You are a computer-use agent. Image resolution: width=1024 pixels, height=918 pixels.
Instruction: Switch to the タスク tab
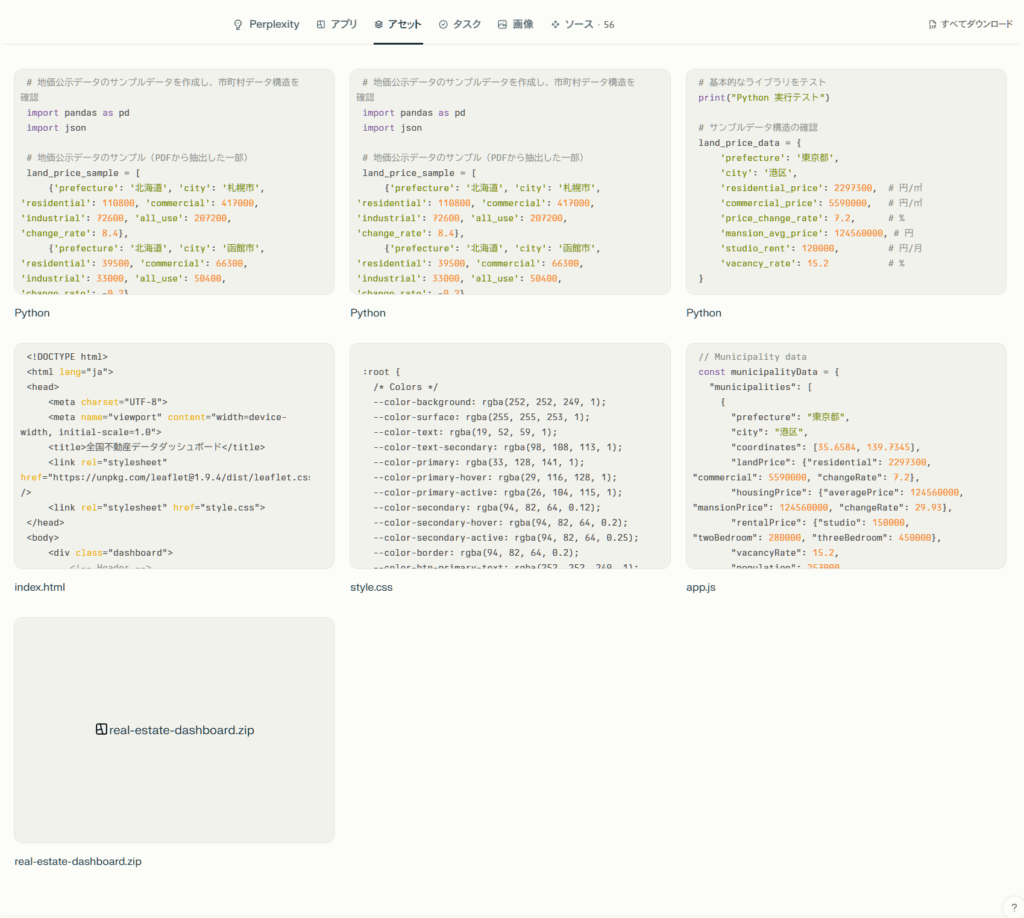(x=466, y=24)
